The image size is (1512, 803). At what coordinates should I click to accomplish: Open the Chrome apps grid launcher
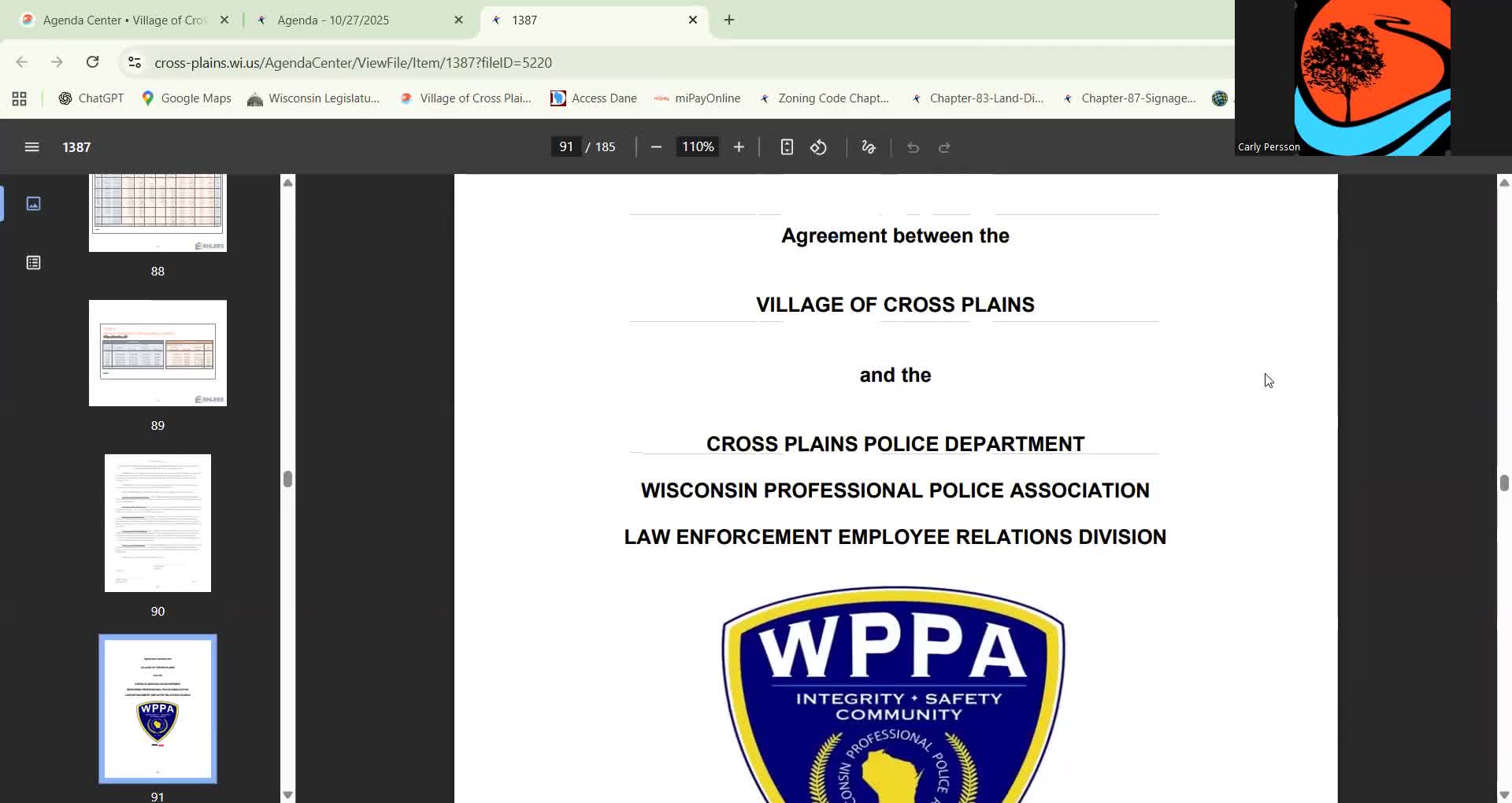point(18,98)
